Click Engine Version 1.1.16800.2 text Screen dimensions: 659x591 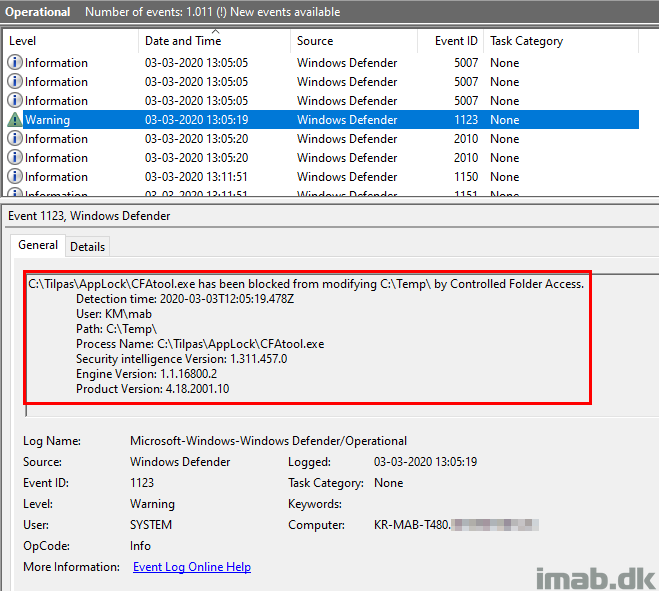146,374
